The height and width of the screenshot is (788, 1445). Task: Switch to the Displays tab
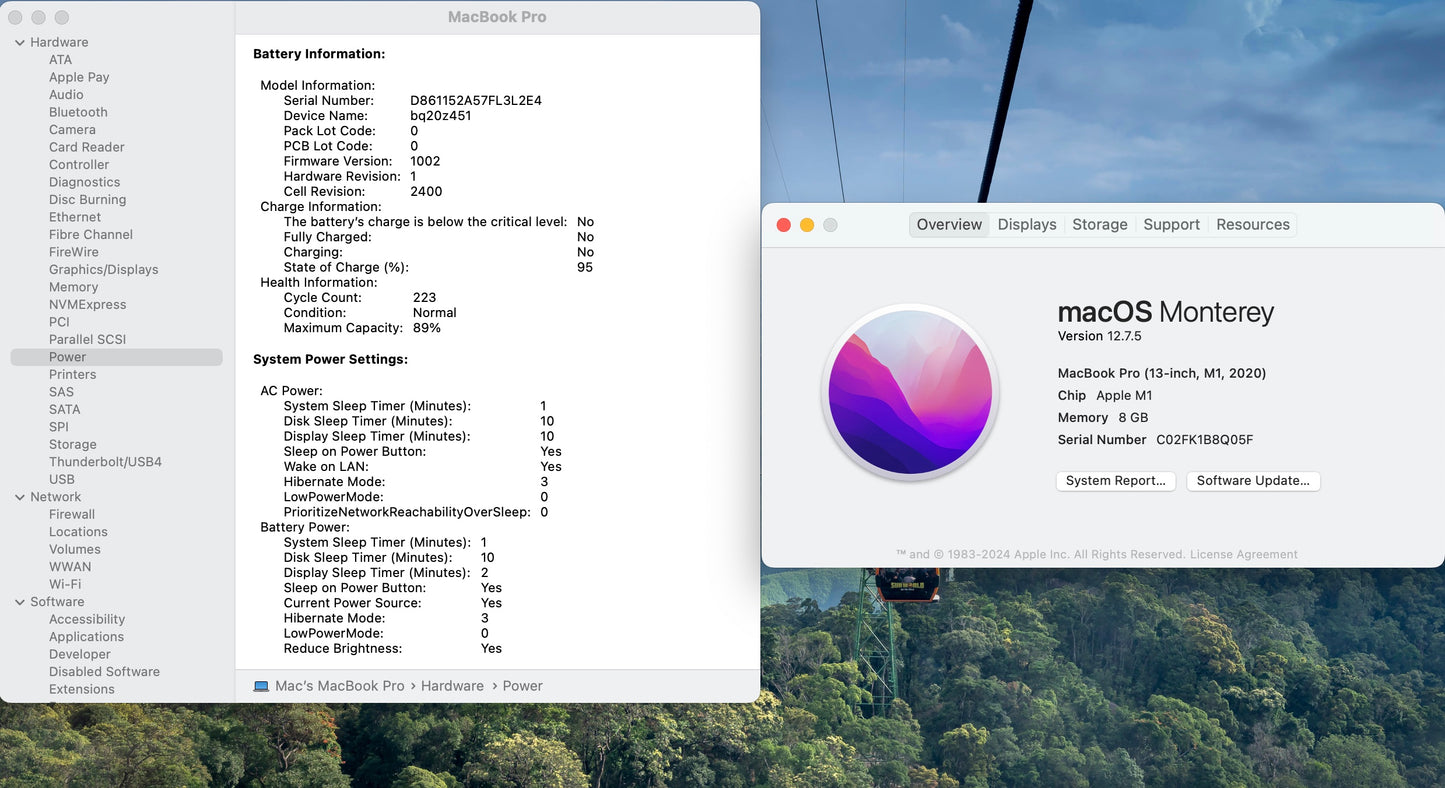tap(1027, 225)
